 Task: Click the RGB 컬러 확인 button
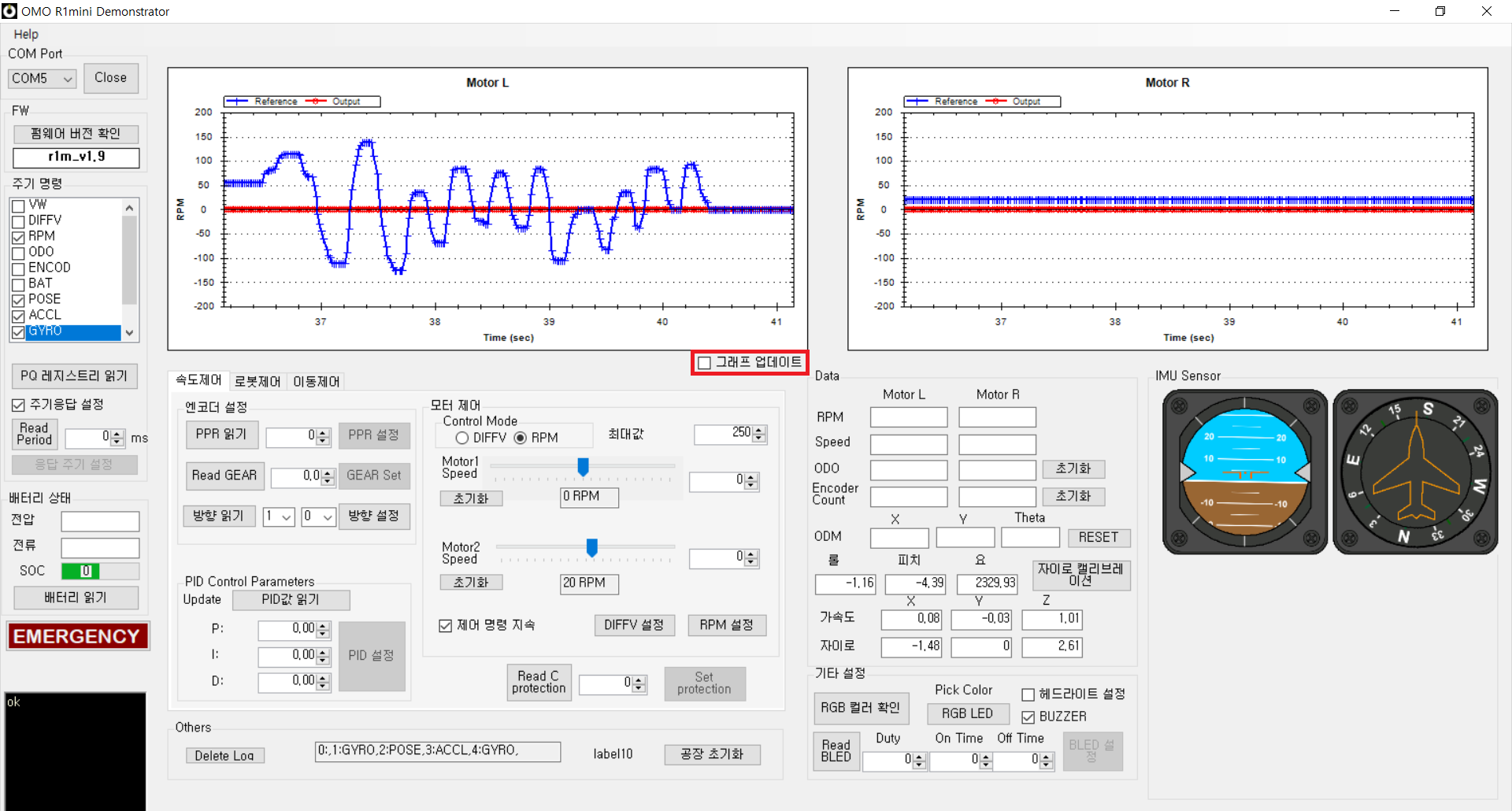[x=861, y=708]
